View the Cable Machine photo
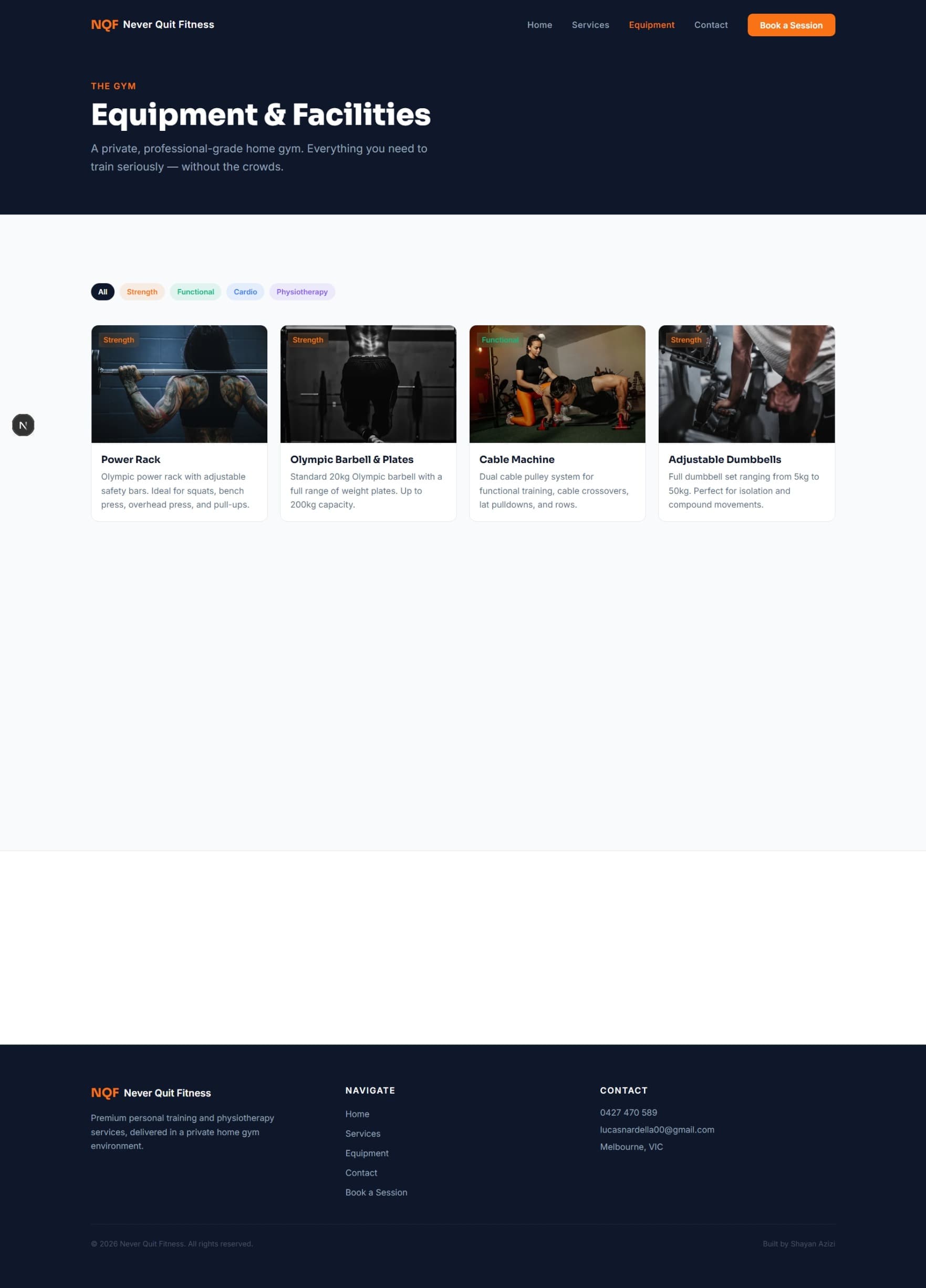Viewport: 926px width, 1288px height. (x=557, y=384)
